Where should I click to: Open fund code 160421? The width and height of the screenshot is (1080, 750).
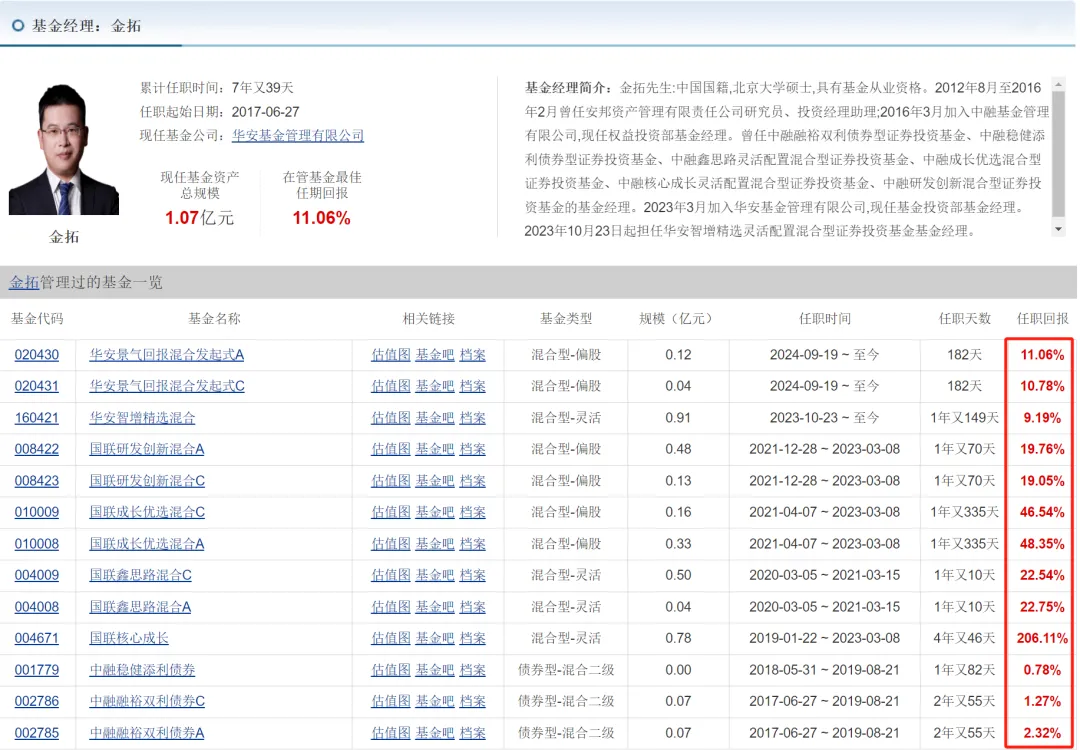pyautogui.click(x=37, y=418)
